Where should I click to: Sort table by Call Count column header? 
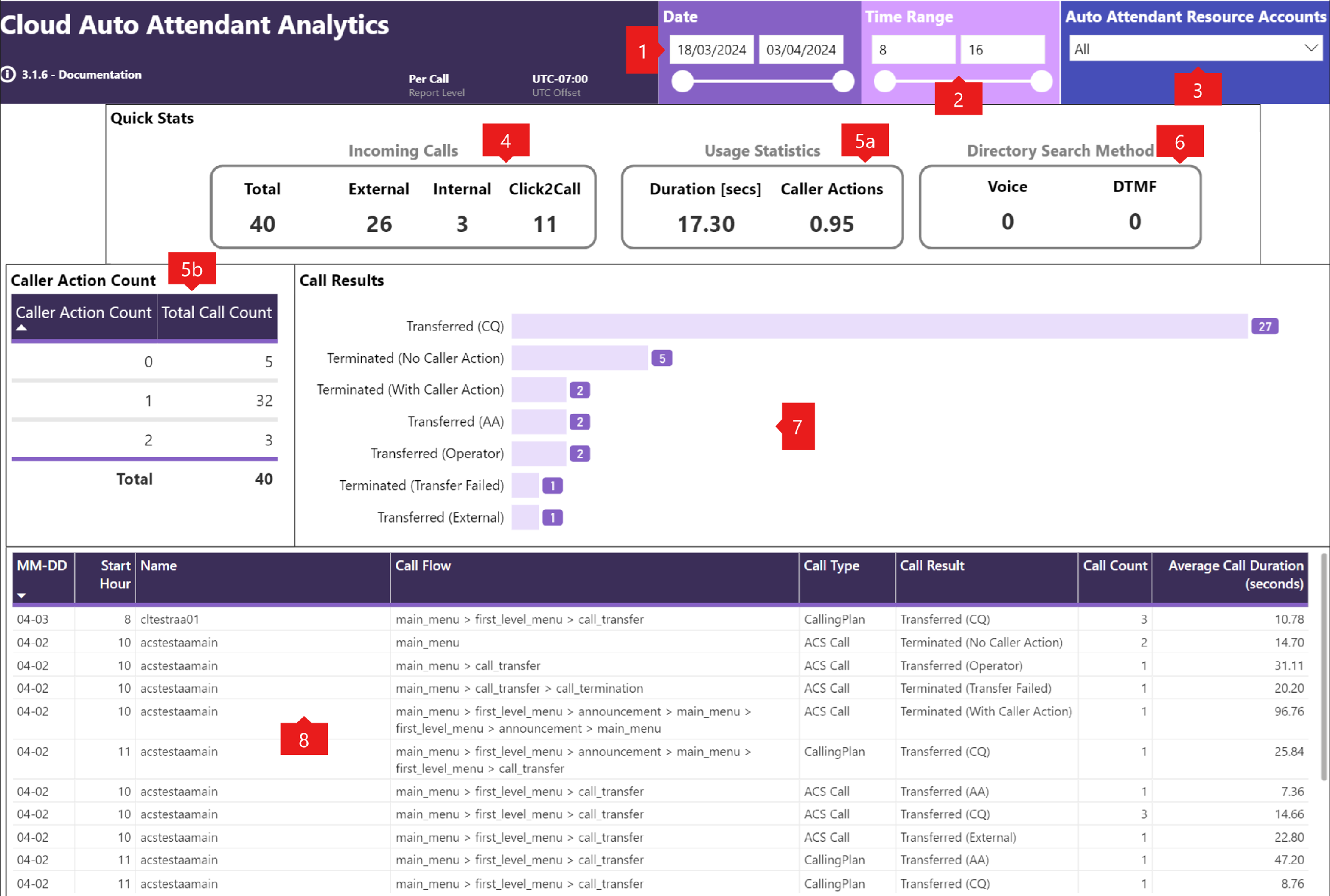(x=1114, y=566)
